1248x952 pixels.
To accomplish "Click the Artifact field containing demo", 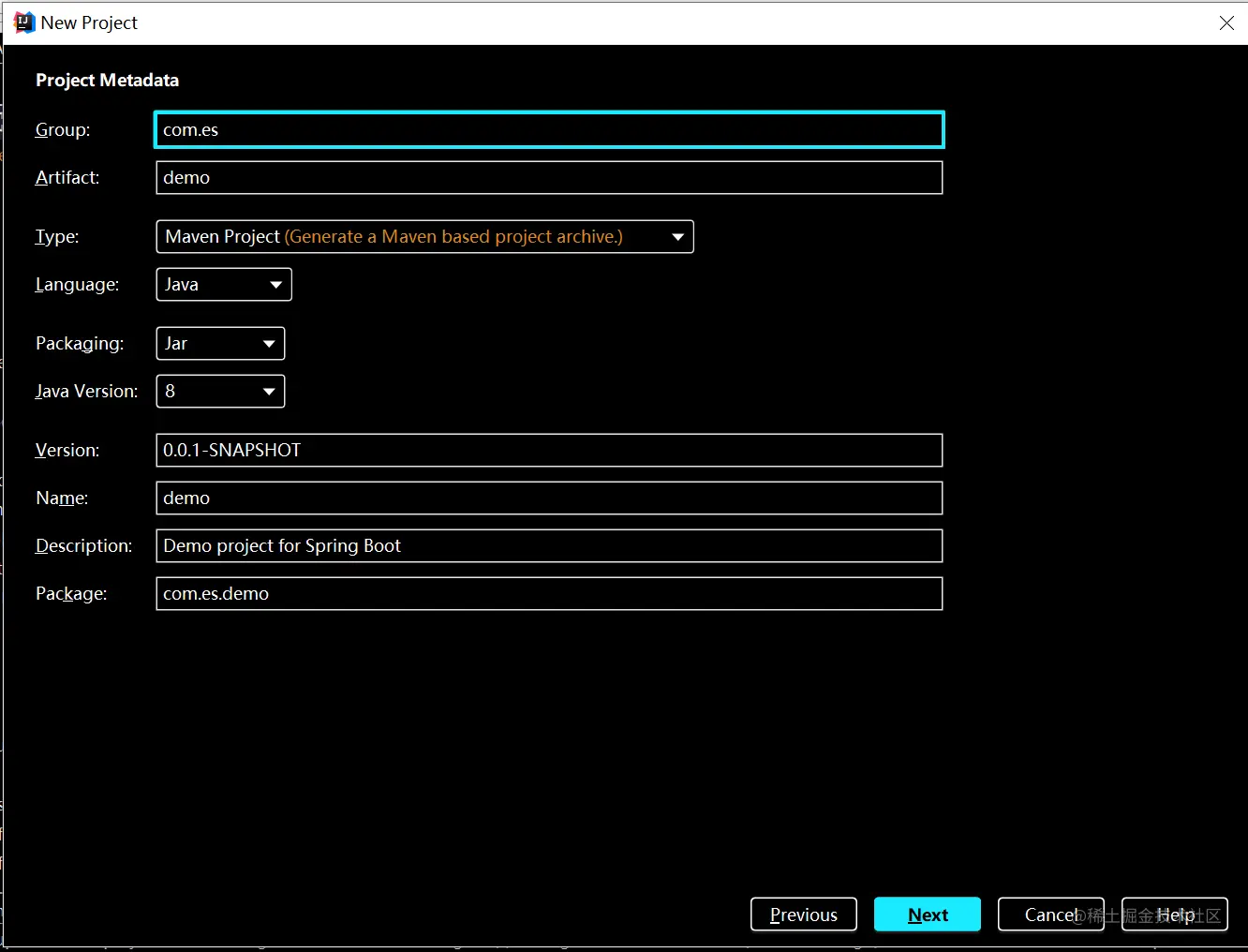I will (549, 177).
